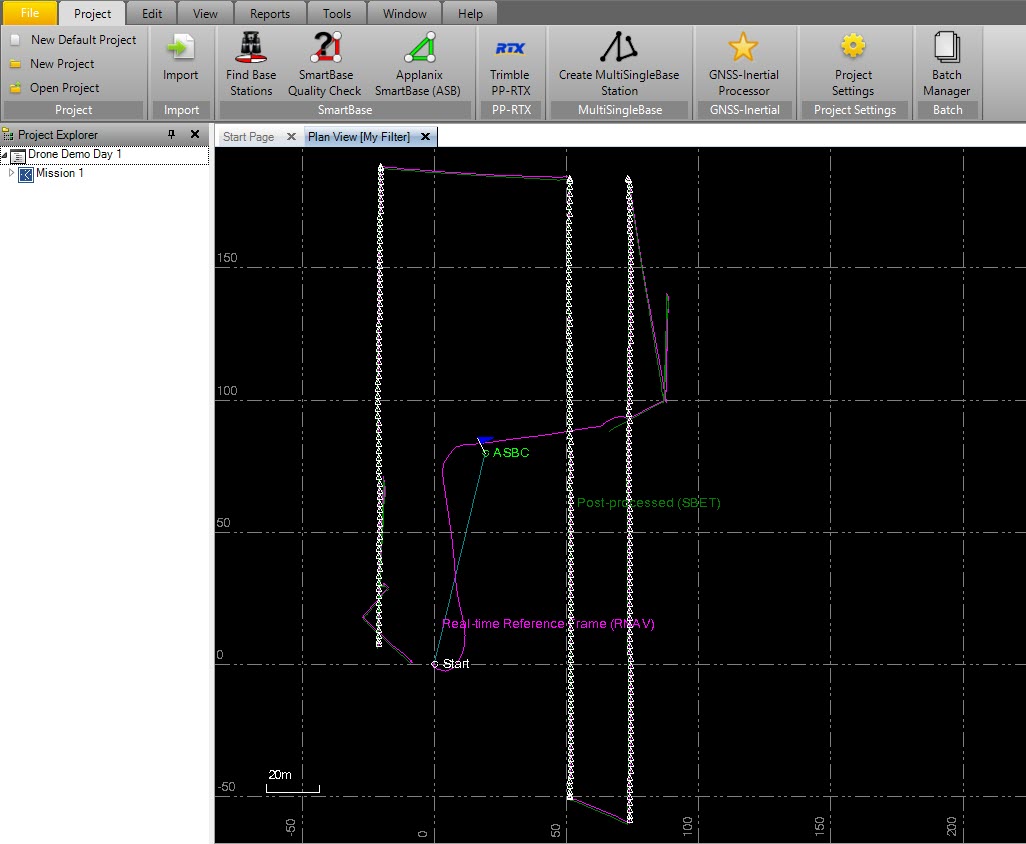Click the Import ribbon icon

pos(181,60)
